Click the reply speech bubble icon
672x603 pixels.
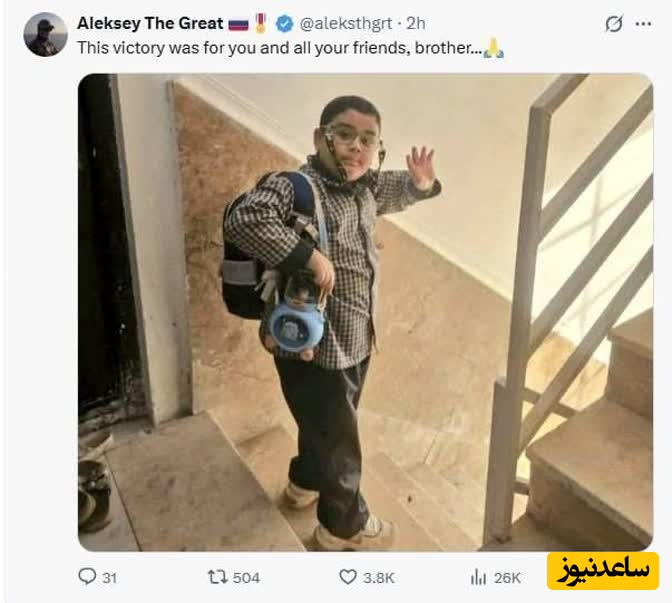pyautogui.click(x=87, y=576)
